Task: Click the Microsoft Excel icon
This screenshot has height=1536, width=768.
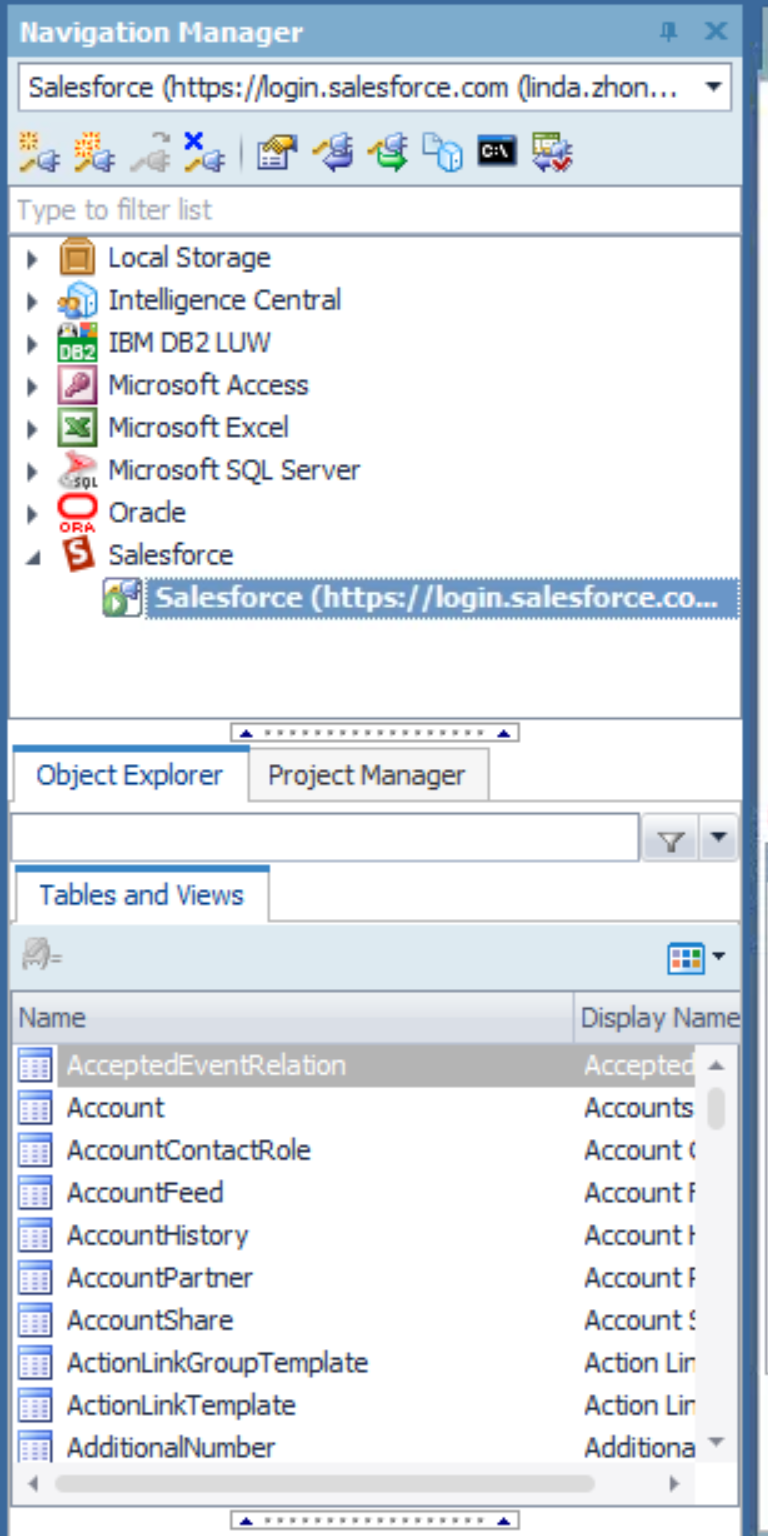Action: point(77,428)
